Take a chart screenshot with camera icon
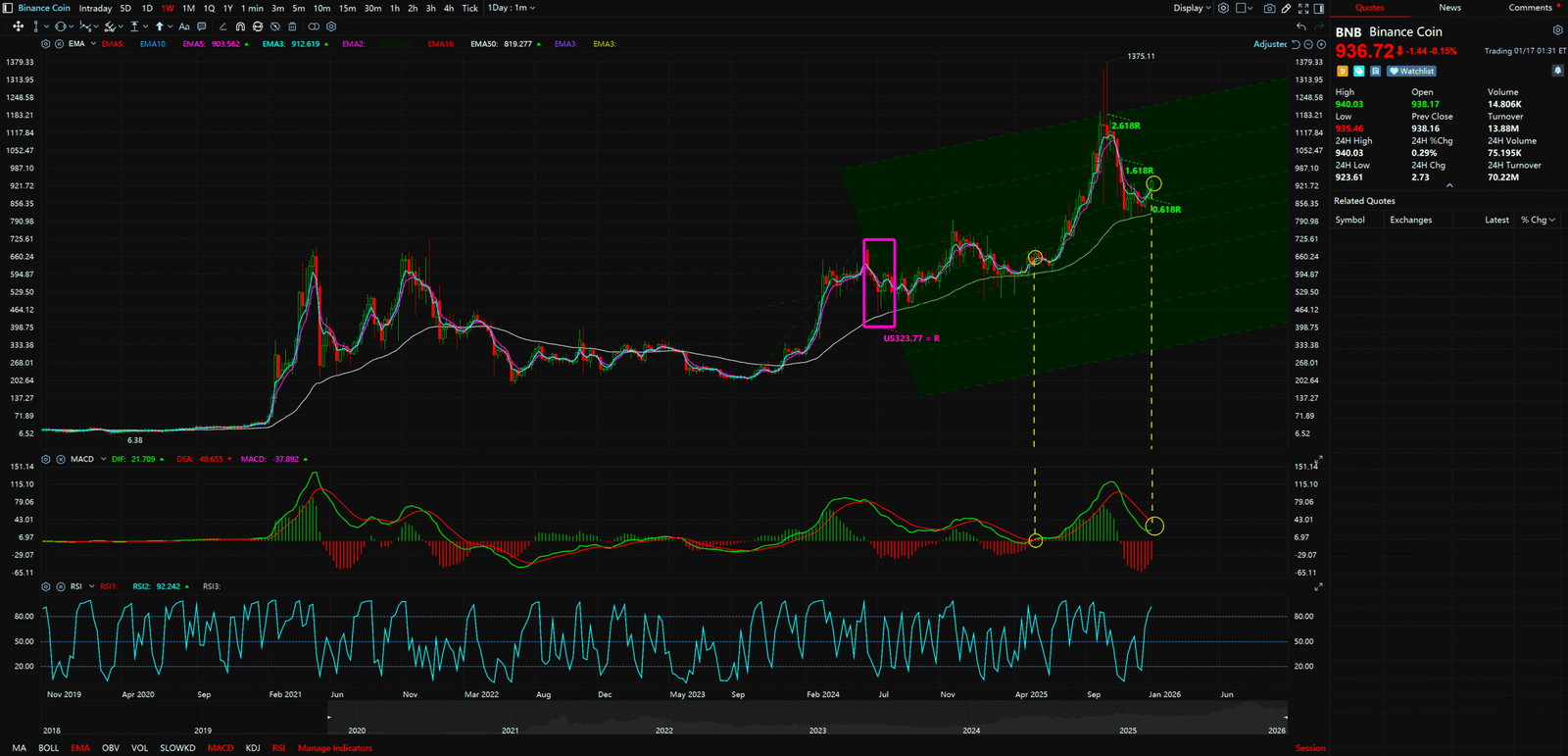Screen dimensions: 1568x756 click(x=1269, y=8)
